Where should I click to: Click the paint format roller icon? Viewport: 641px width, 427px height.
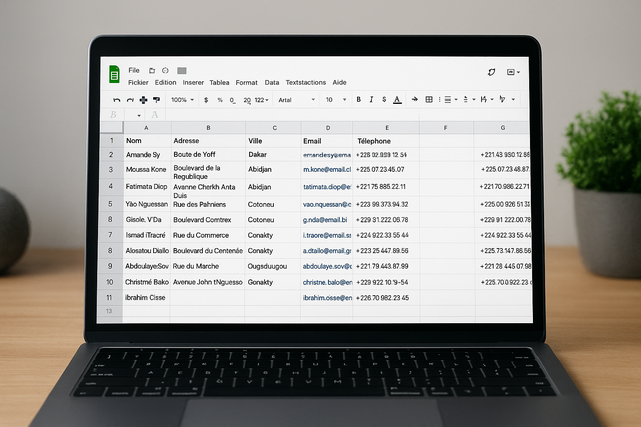coord(155,100)
